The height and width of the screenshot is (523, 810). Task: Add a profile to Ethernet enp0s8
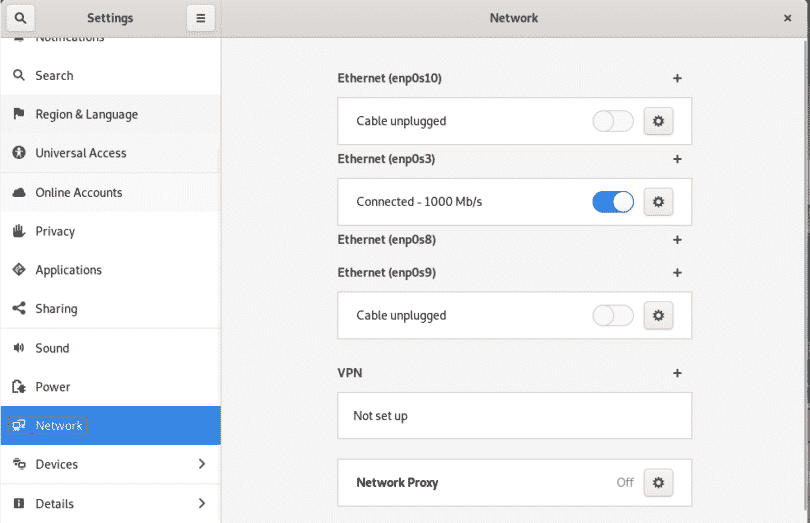tap(677, 240)
